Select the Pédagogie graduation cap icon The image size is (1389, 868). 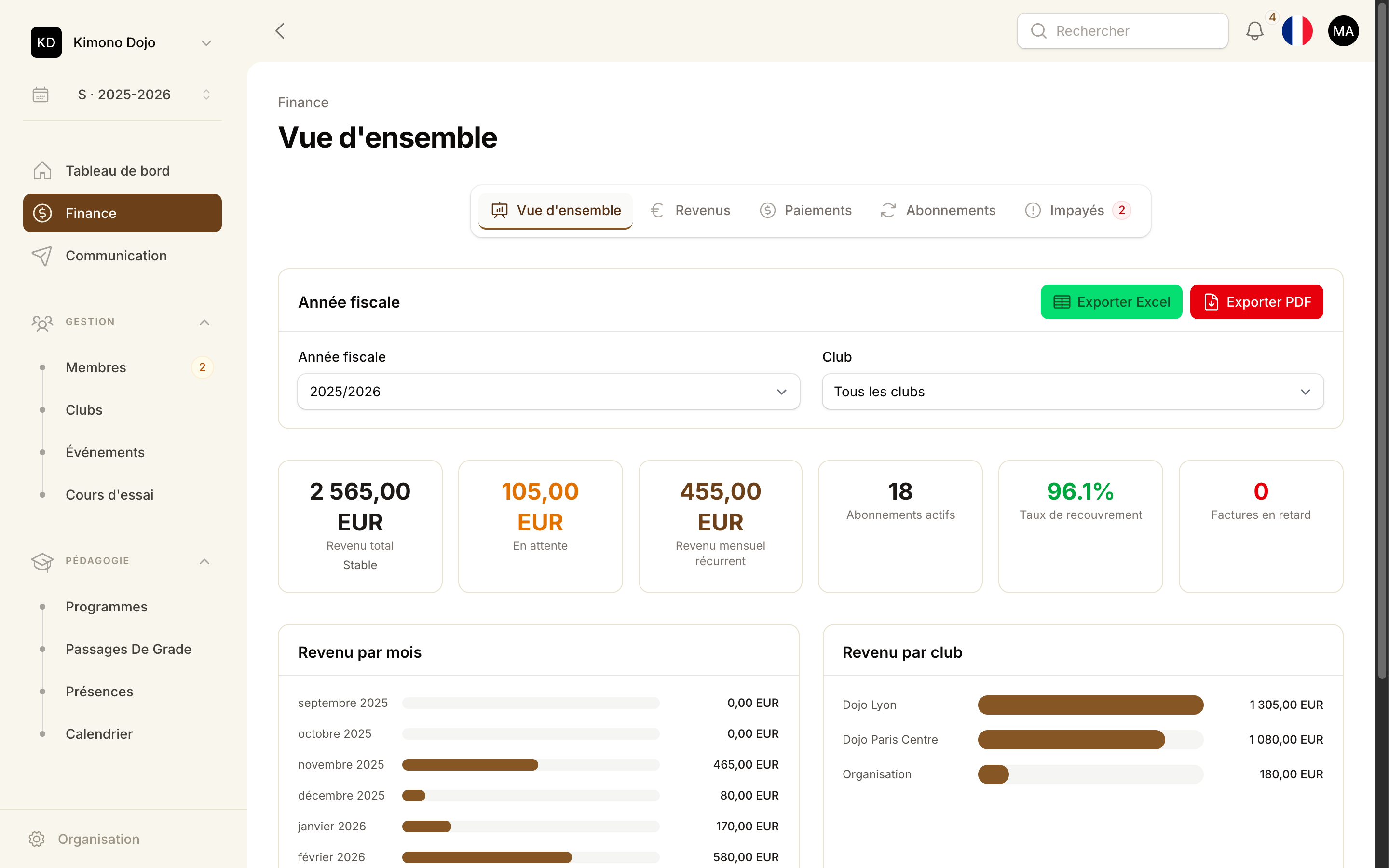coord(42,561)
